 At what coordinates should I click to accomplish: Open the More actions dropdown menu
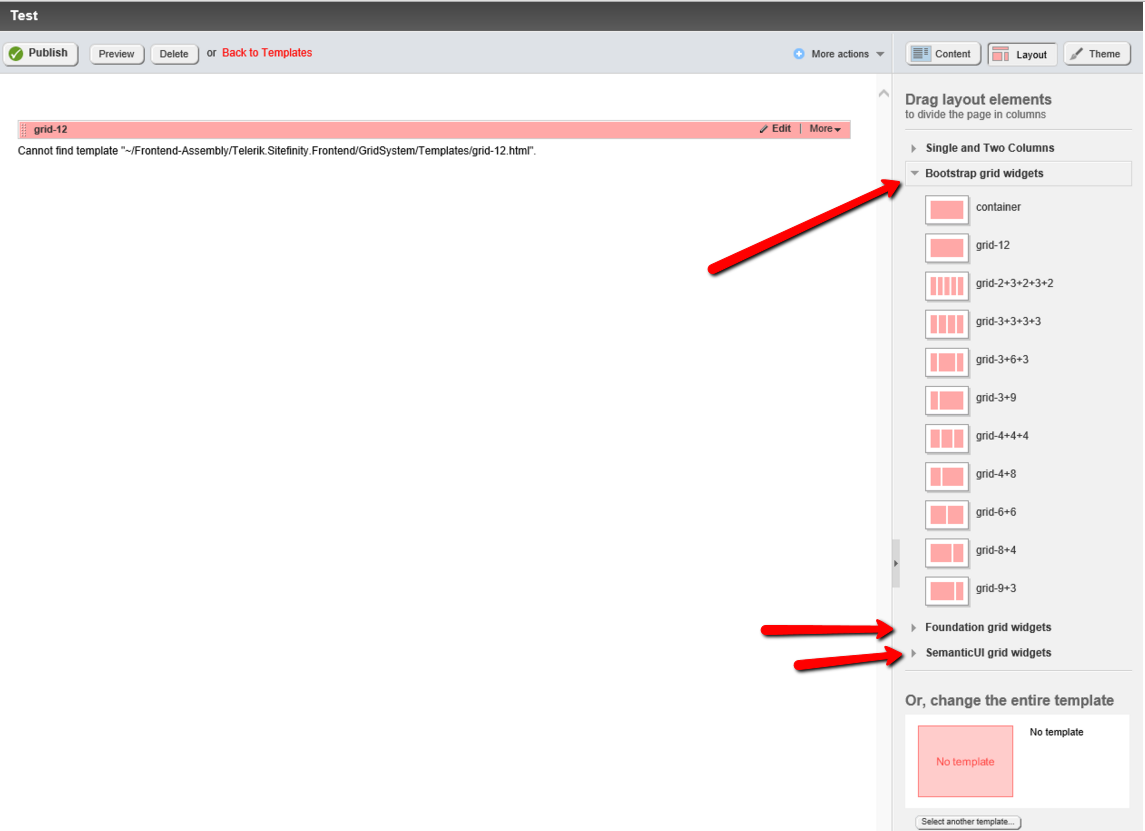[x=840, y=54]
